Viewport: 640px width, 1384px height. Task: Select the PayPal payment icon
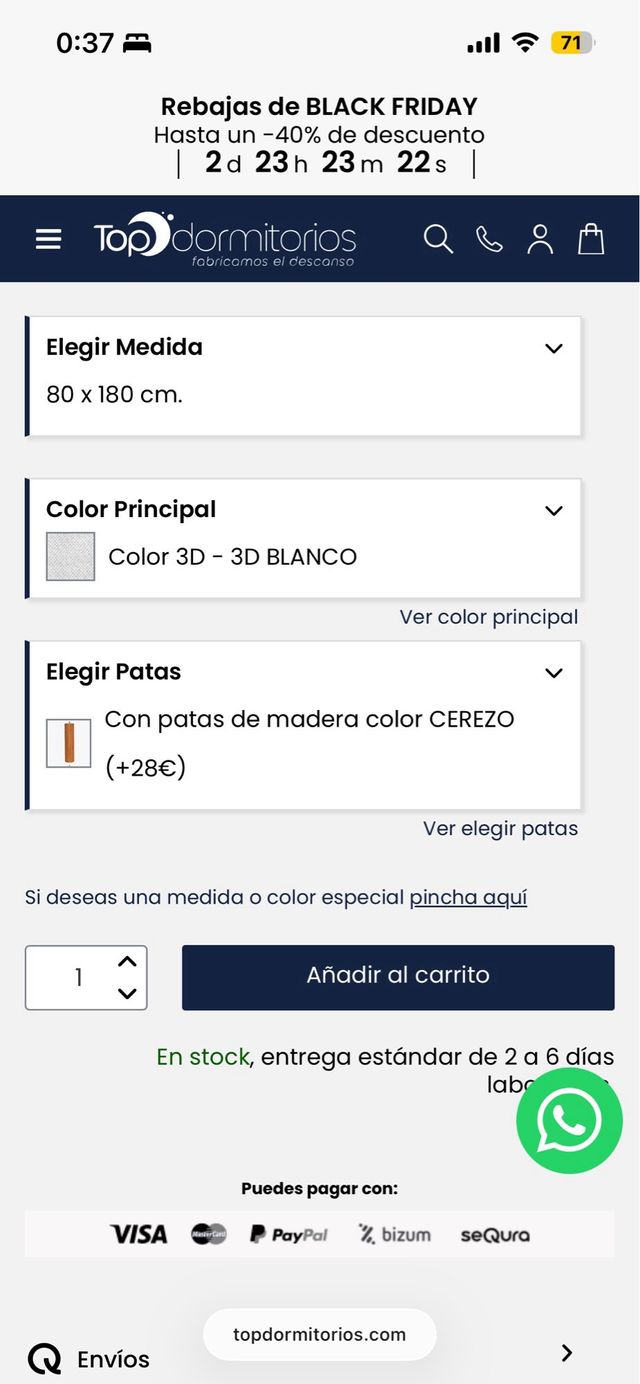[288, 1234]
